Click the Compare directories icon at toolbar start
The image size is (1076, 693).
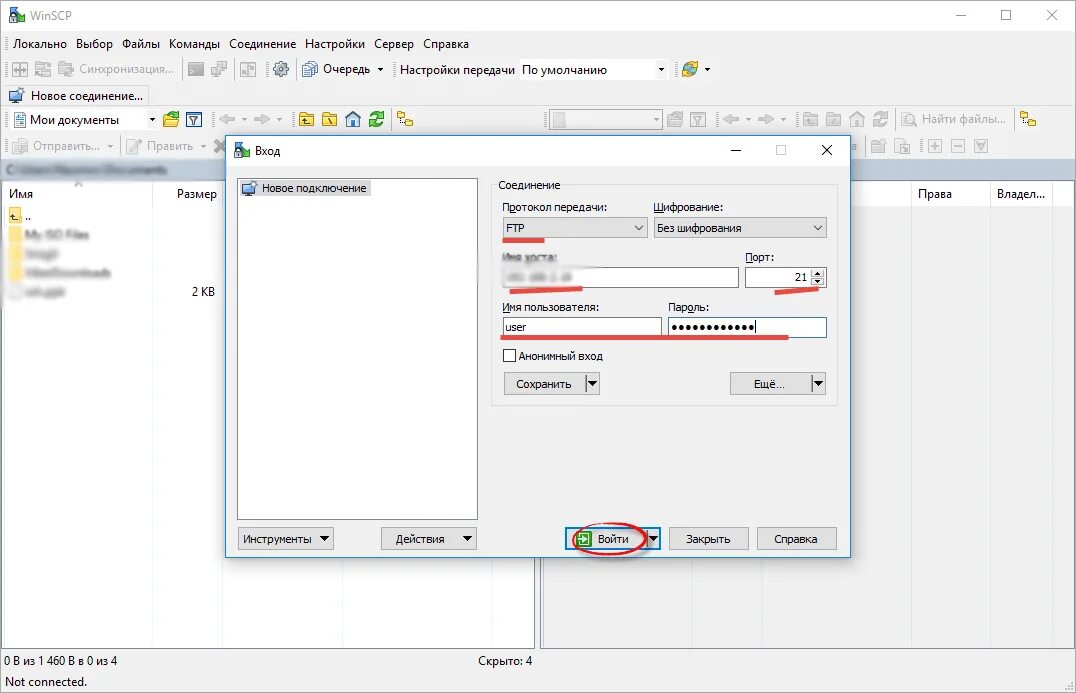pos(20,69)
